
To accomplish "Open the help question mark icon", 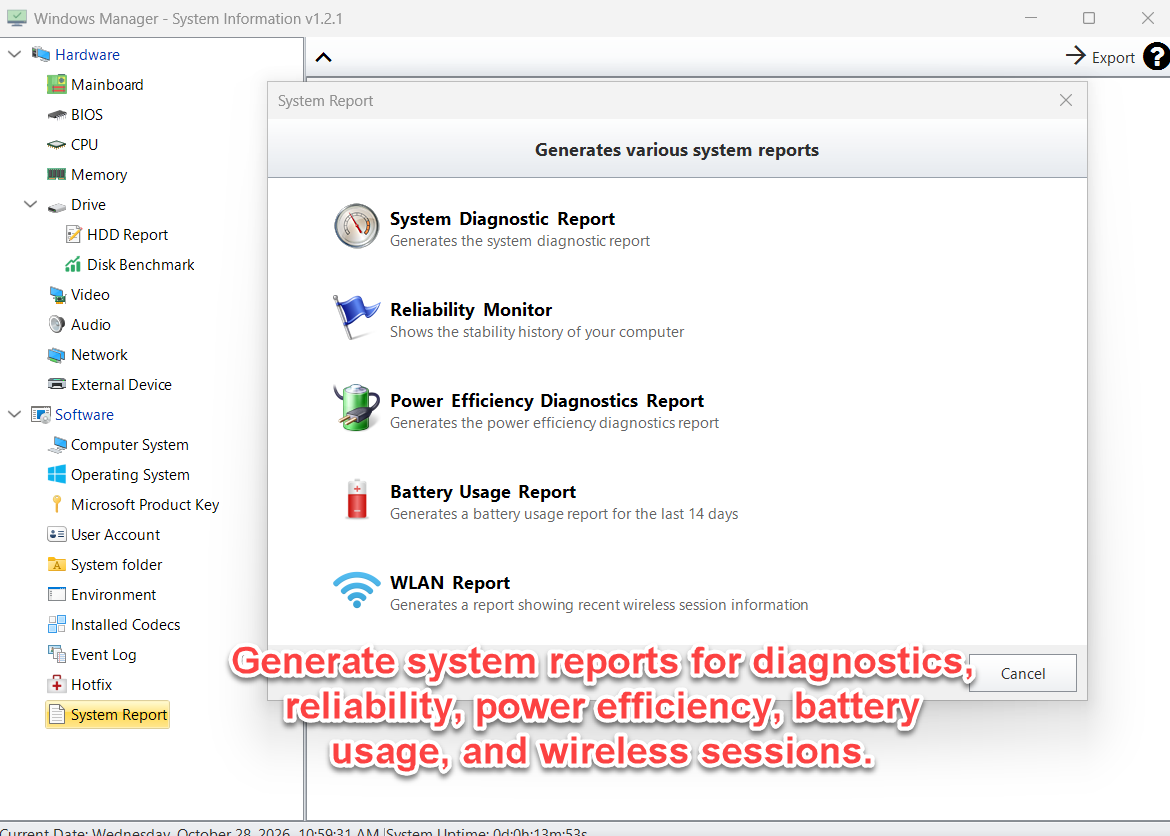I will 1157,57.
